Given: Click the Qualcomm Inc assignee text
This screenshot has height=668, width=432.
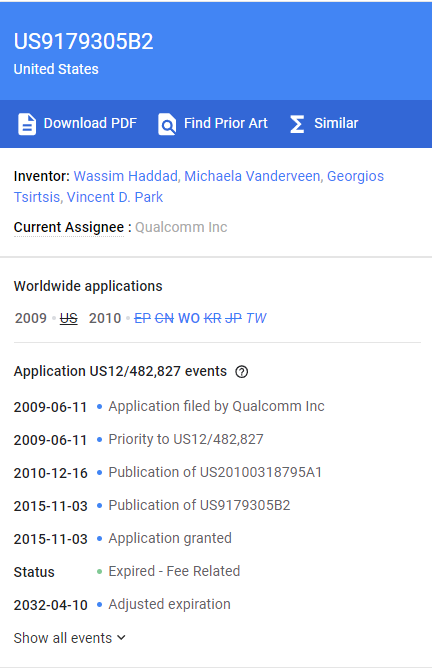Looking at the screenshot, I should click(x=181, y=227).
